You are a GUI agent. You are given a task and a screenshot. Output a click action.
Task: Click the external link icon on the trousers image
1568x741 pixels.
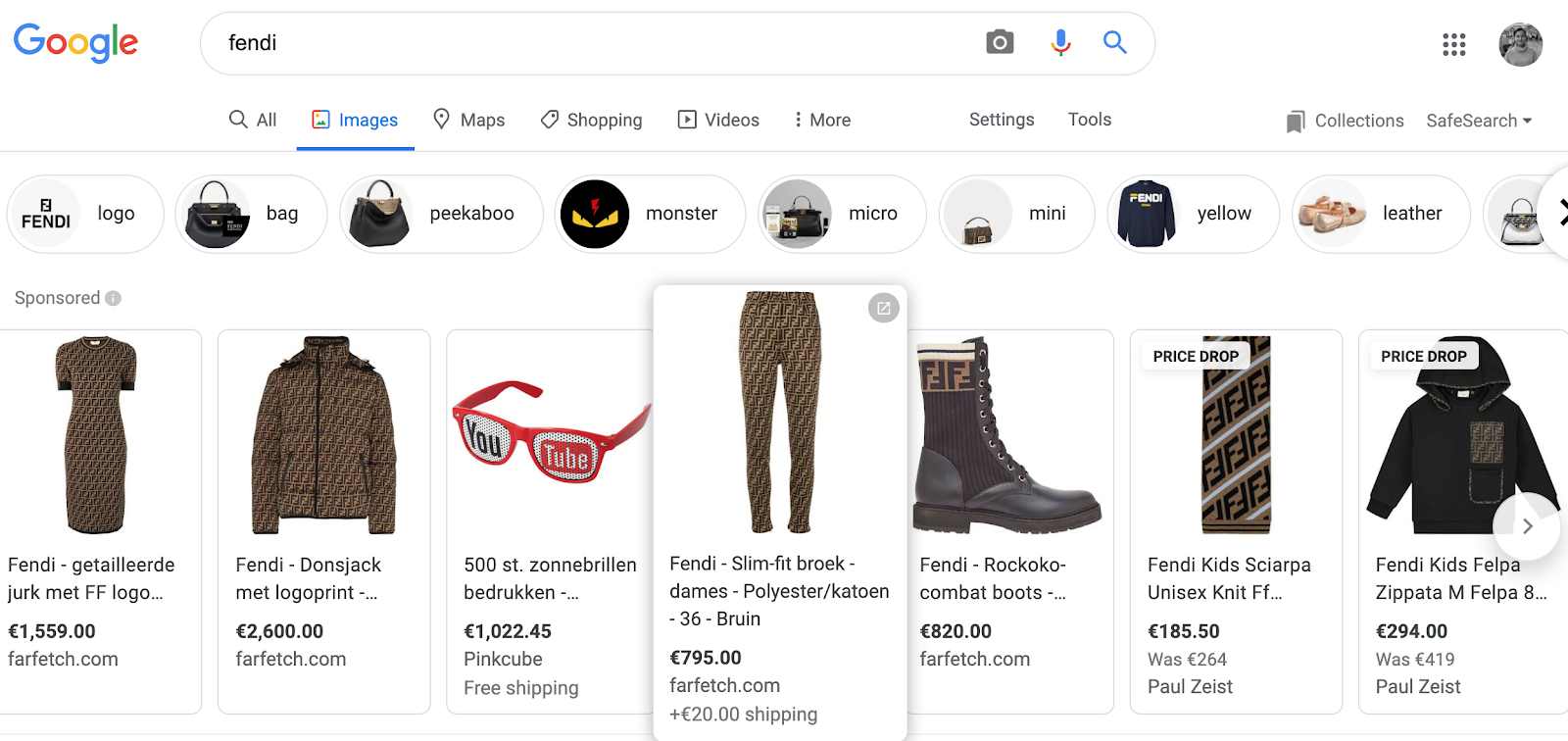coord(884,307)
